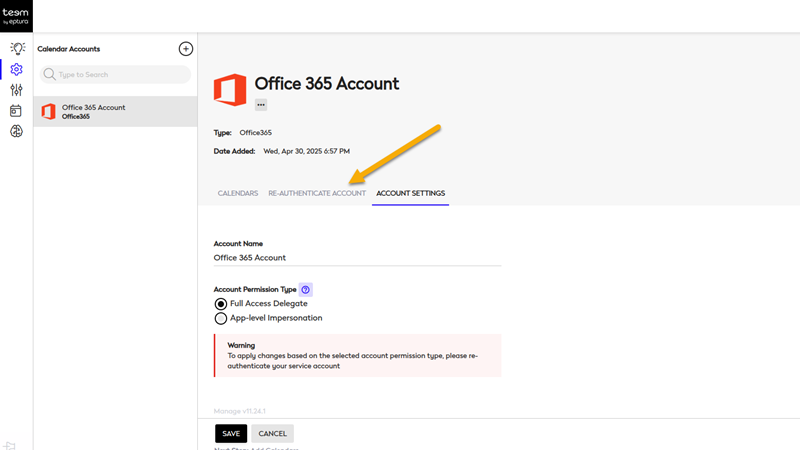
Task: Select App-level Impersonation radio option
Action: point(221,318)
